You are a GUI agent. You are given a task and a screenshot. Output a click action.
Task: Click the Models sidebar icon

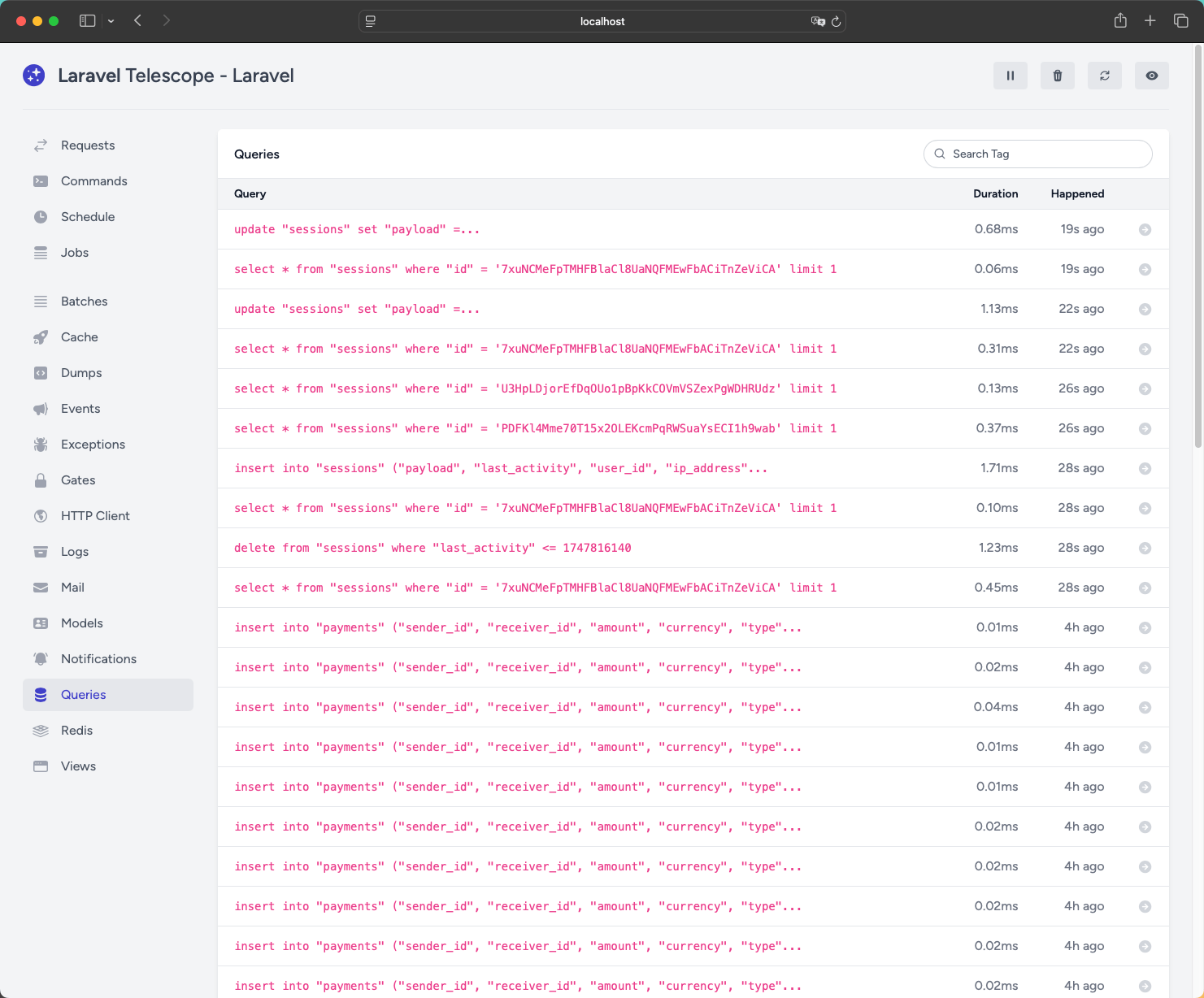41,623
